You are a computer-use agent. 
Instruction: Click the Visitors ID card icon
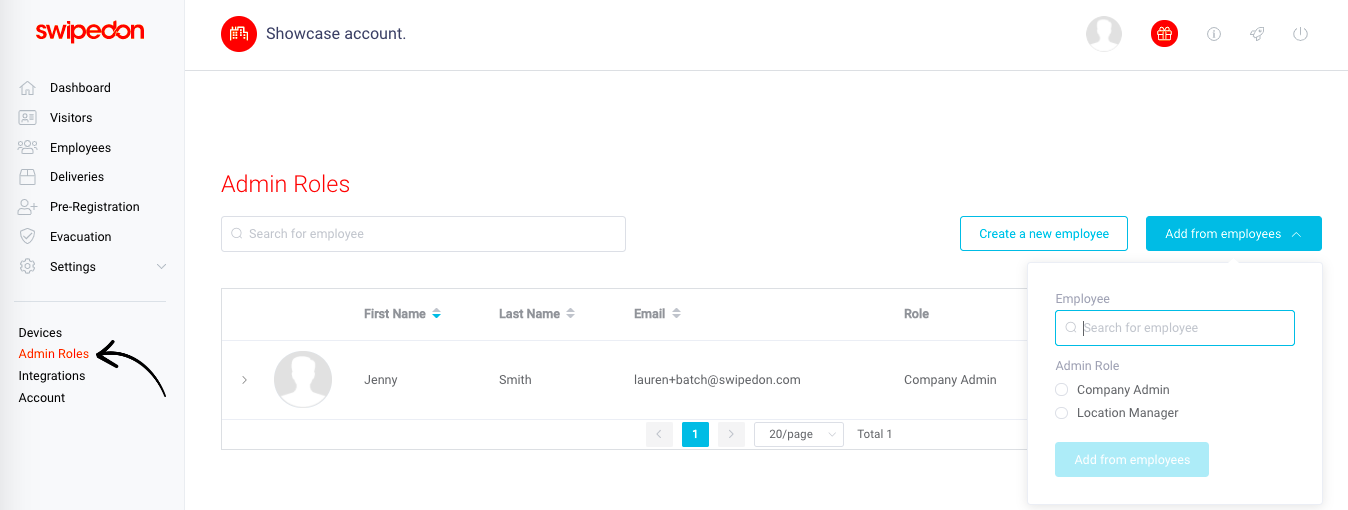click(28, 118)
